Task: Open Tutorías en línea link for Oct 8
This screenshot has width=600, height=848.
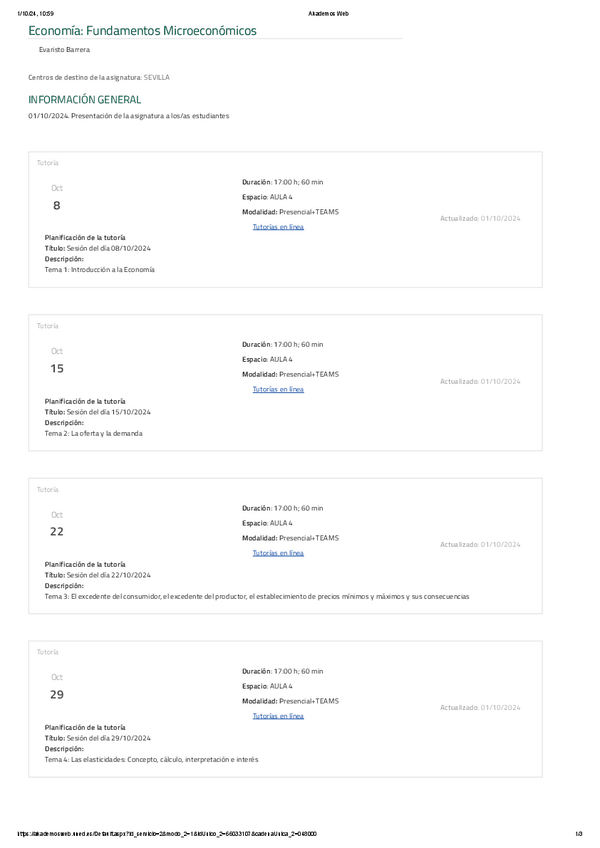Action: [278, 227]
